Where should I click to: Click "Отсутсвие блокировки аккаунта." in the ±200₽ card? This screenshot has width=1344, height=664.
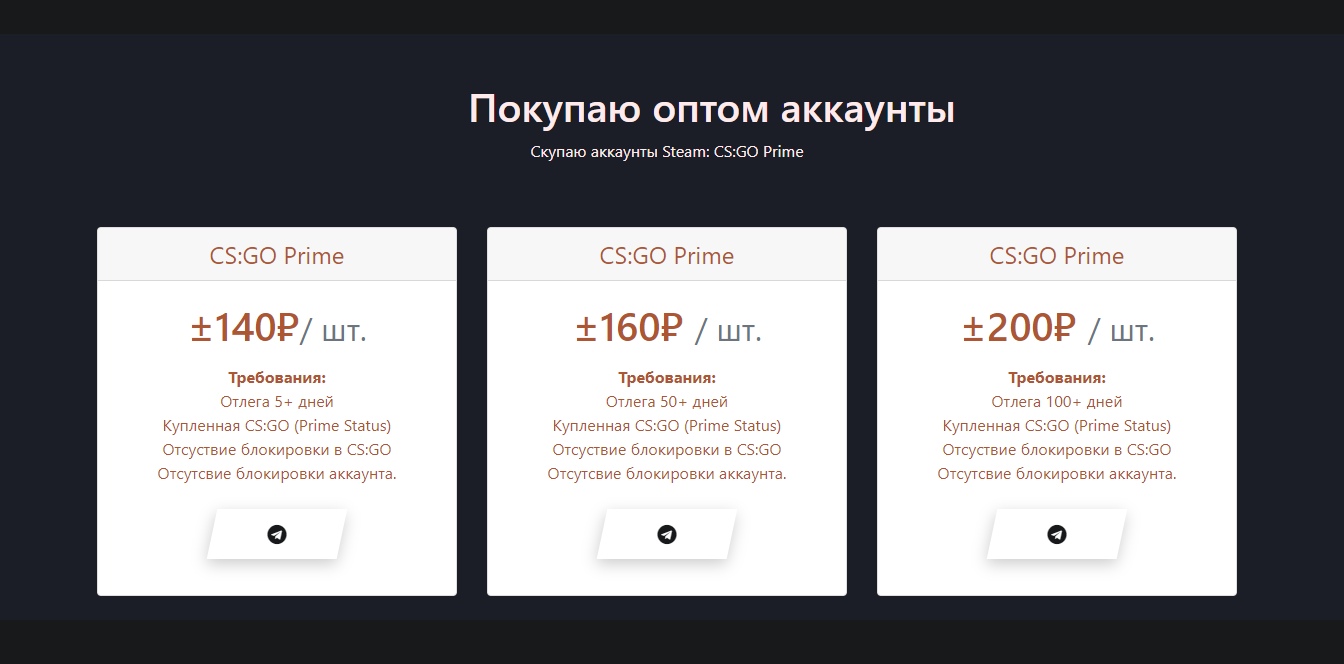(1057, 474)
